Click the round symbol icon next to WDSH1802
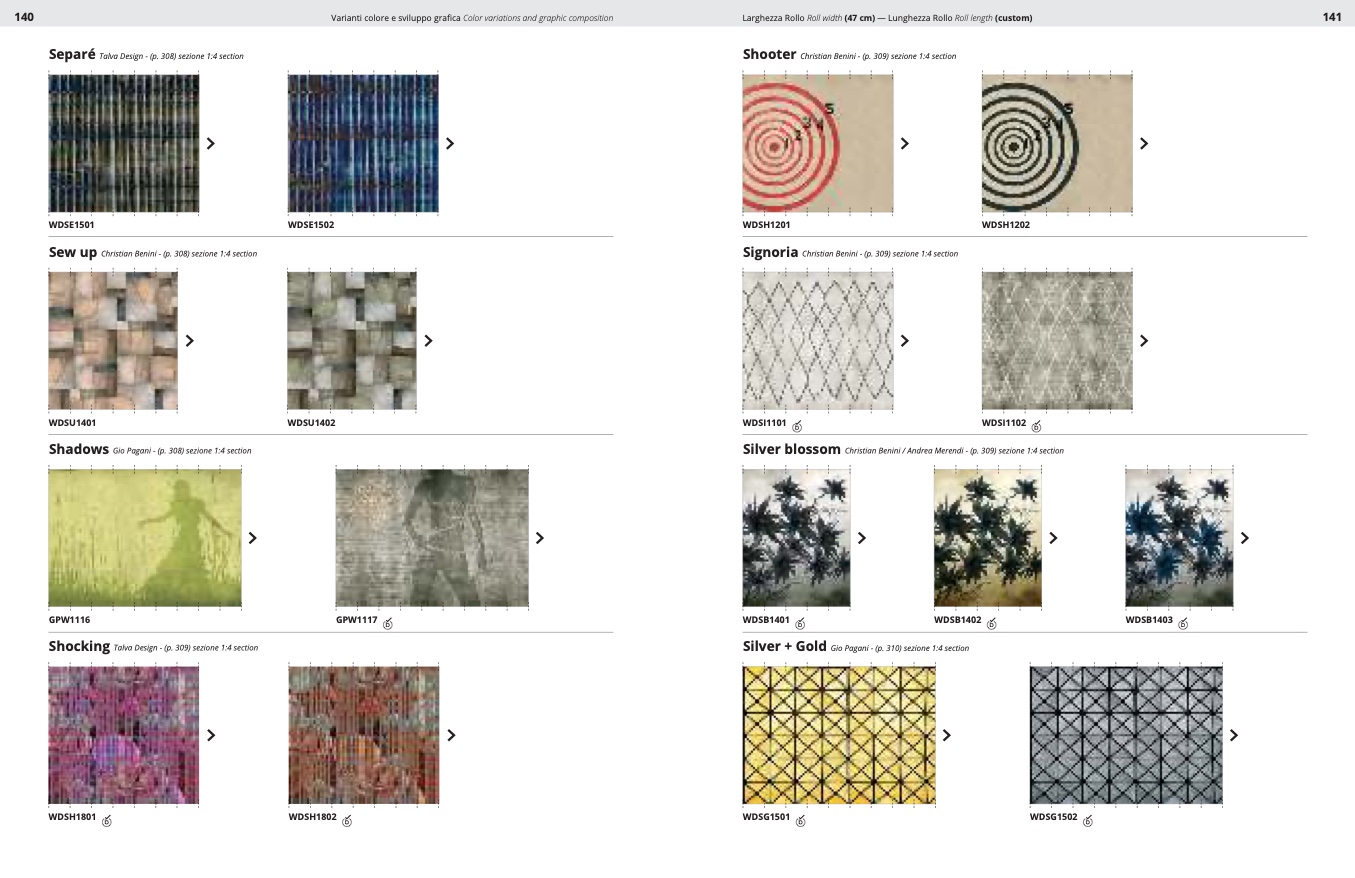This screenshot has width=1355, height=878. click(x=347, y=821)
